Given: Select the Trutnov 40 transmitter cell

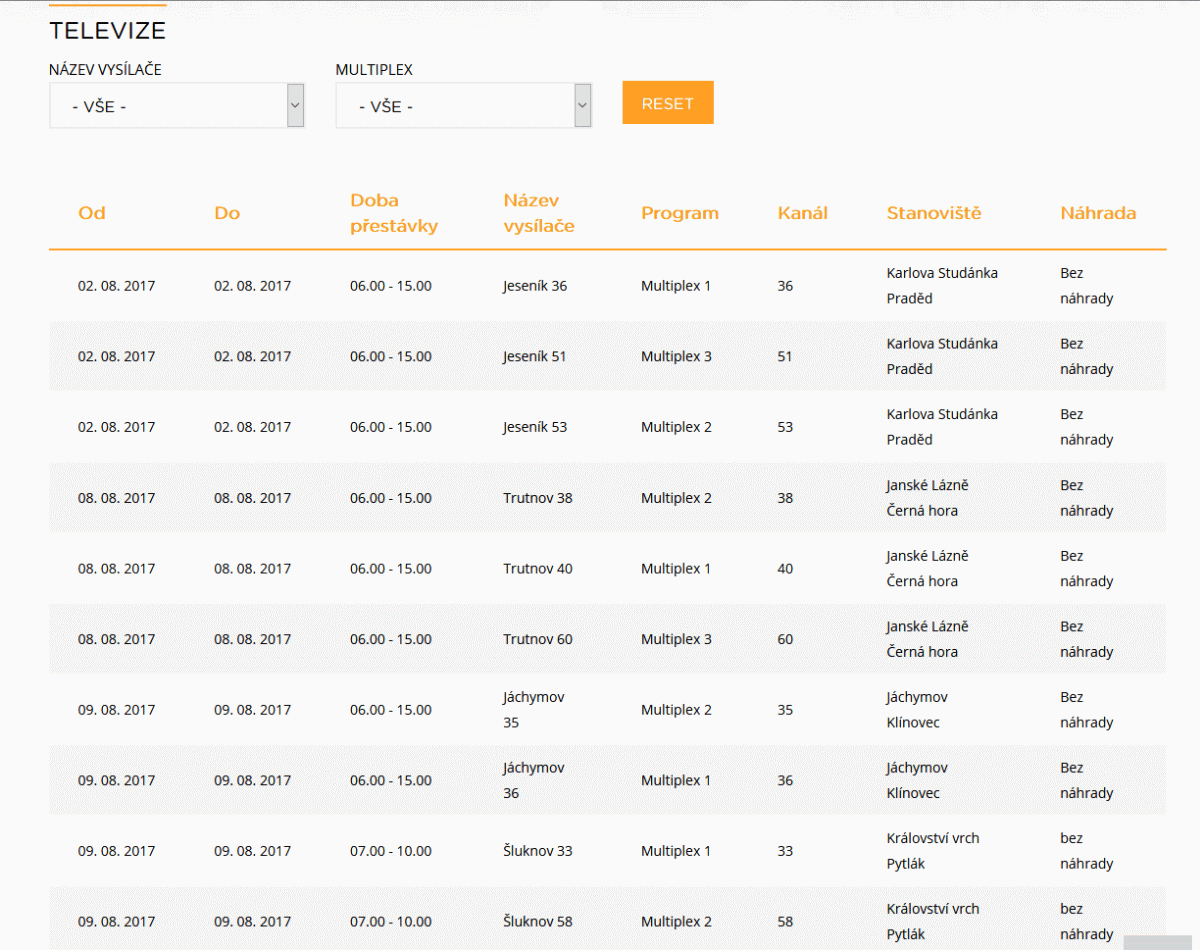Looking at the screenshot, I should (x=538, y=569).
